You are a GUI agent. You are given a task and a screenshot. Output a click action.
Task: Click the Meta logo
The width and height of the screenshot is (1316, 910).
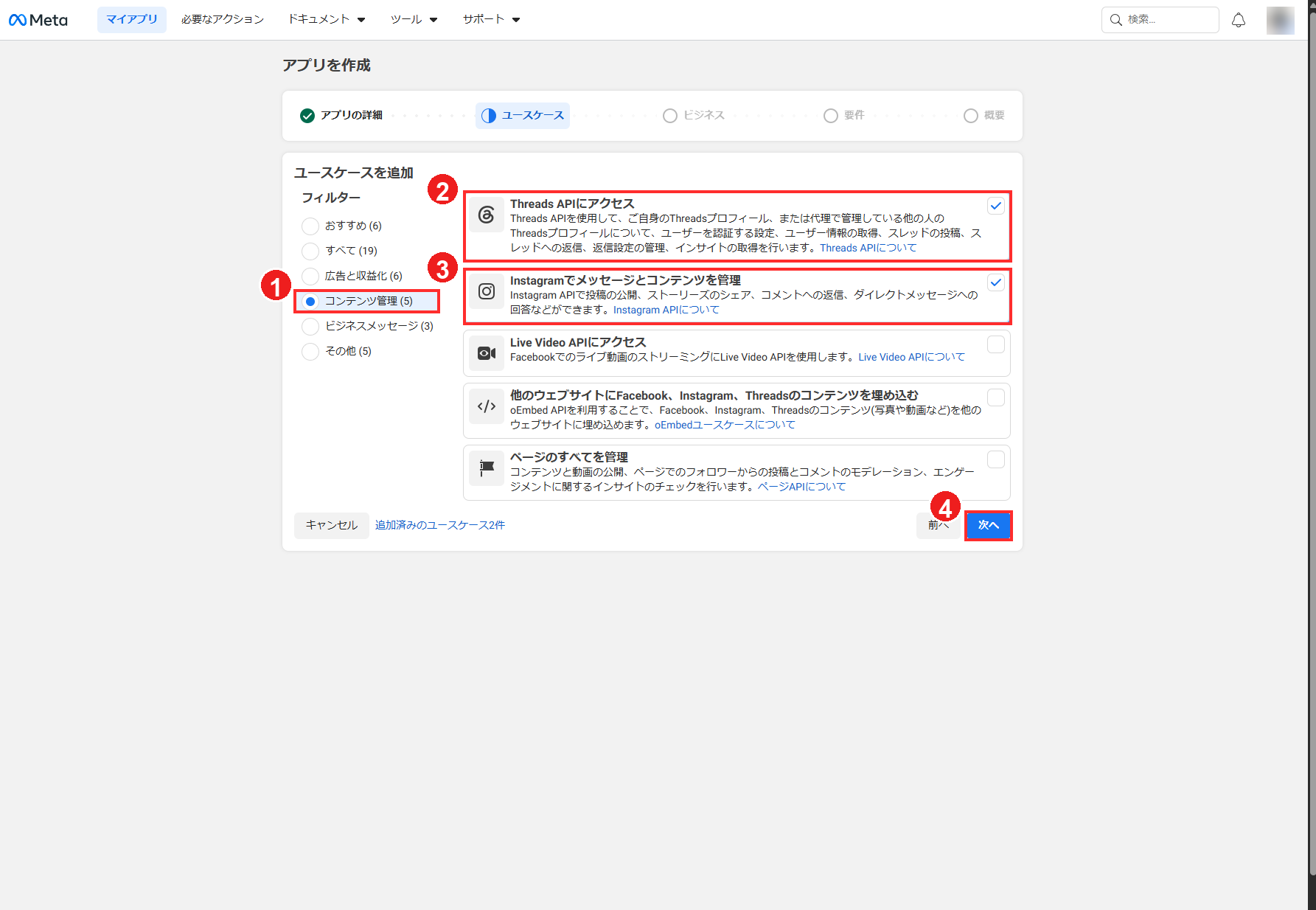pos(38,20)
